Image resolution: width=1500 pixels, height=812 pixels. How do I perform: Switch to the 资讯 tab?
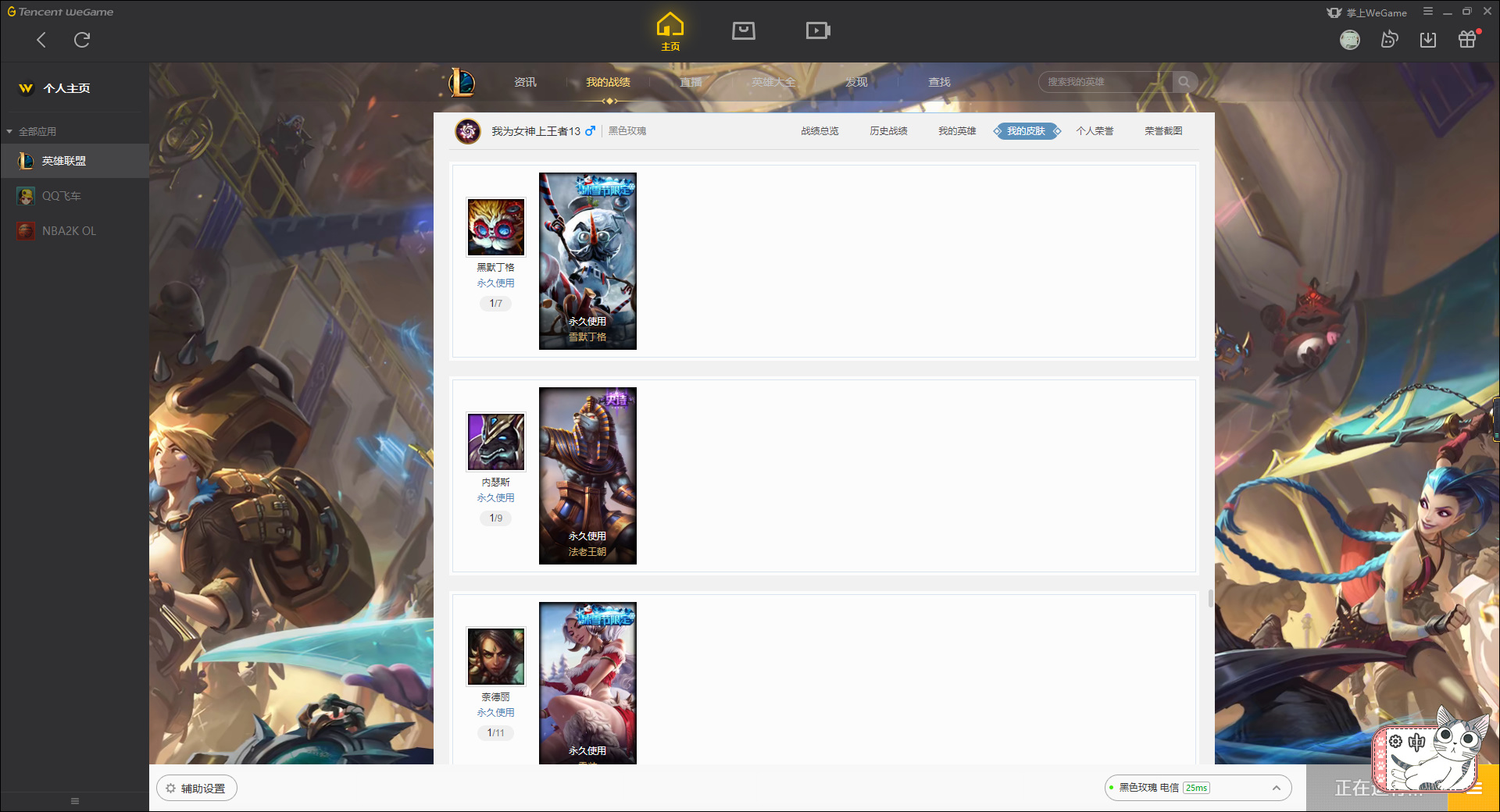pyautogui.click(x=525, y=82)
